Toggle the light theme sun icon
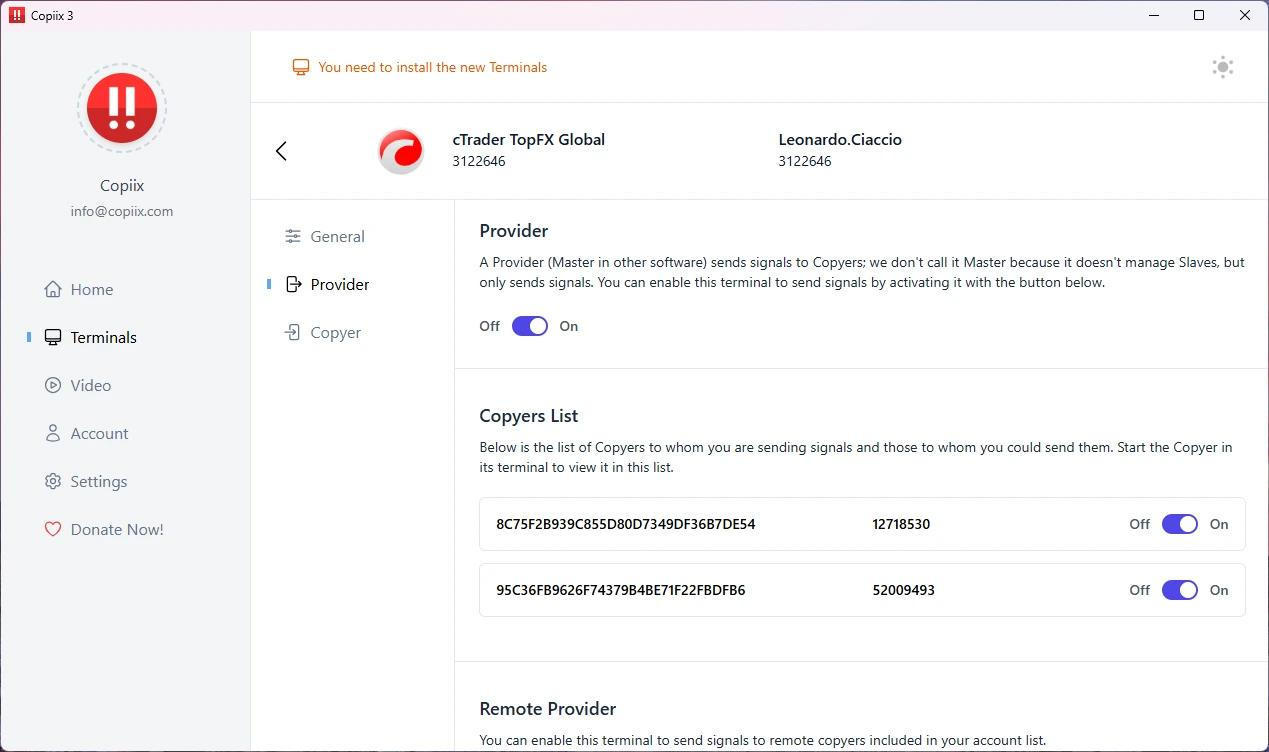 tap(1222, 67)
